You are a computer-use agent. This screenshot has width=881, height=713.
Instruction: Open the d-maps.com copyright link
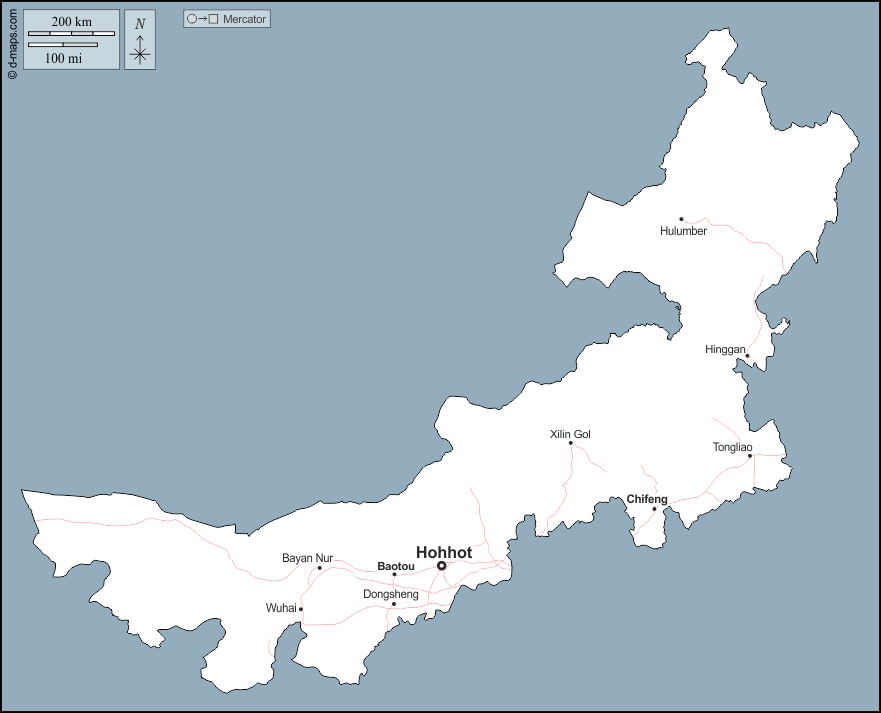pos(11,41)
